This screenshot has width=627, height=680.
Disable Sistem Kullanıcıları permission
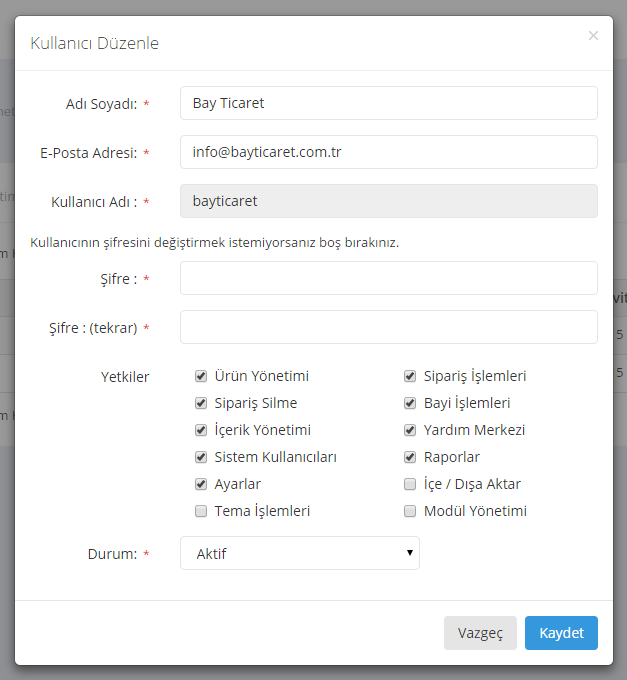tap(201, 458)
